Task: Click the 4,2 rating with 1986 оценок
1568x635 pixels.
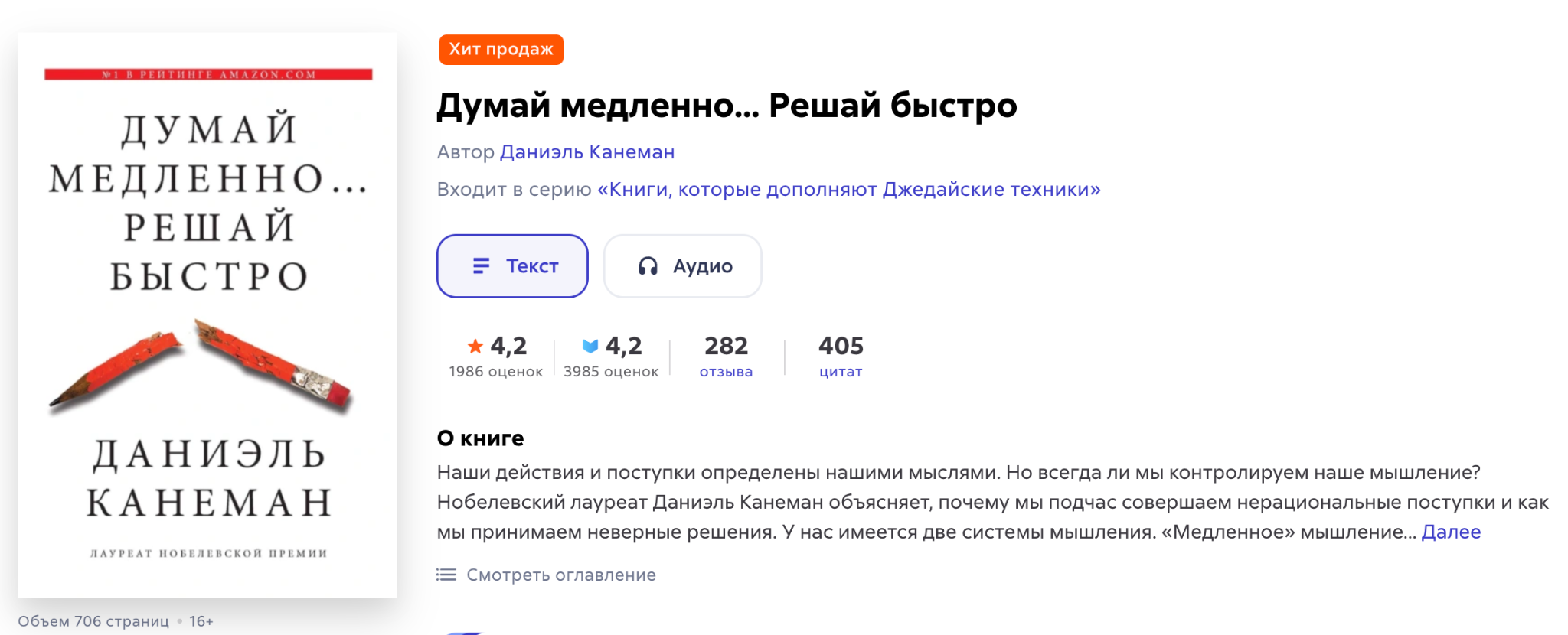Action: tap(496, 357)
